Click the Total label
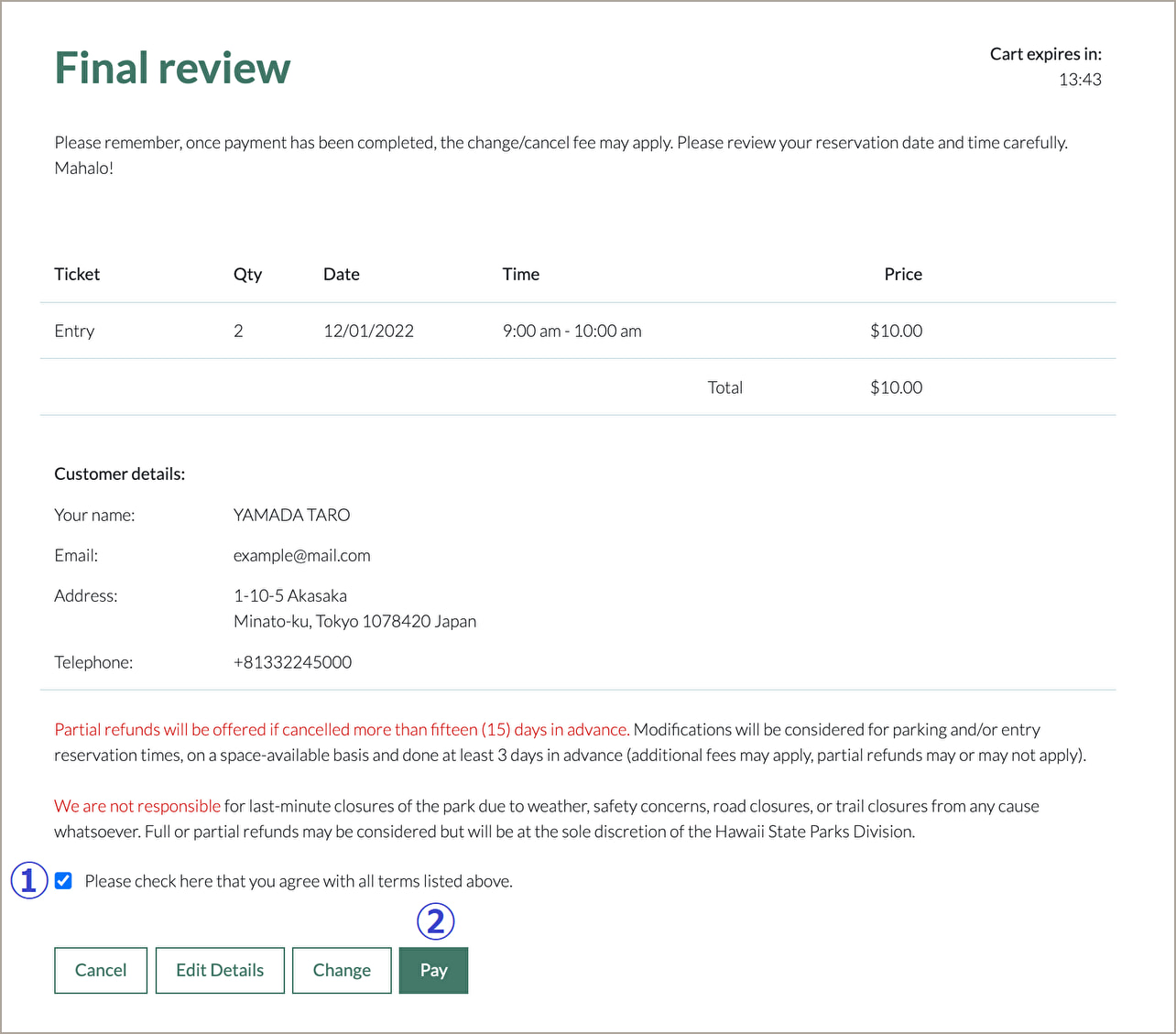The image size is (1176, 1034). (724, 387)
